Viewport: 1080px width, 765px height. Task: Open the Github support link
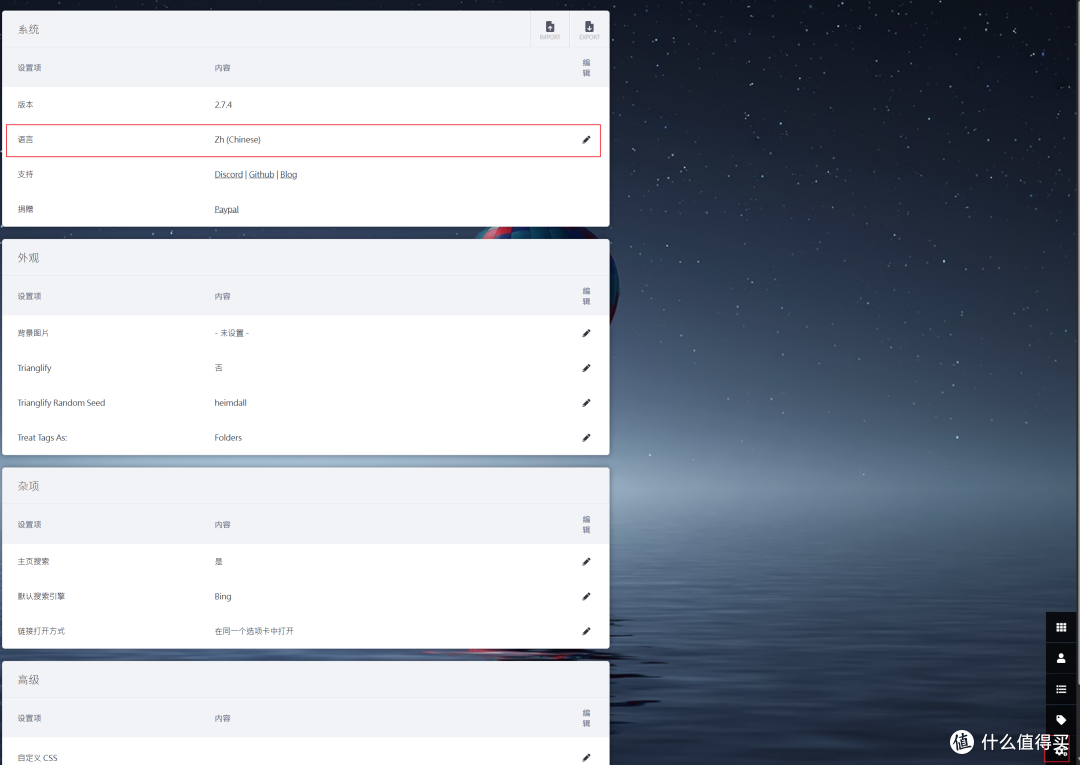click(x=262, y=175)
